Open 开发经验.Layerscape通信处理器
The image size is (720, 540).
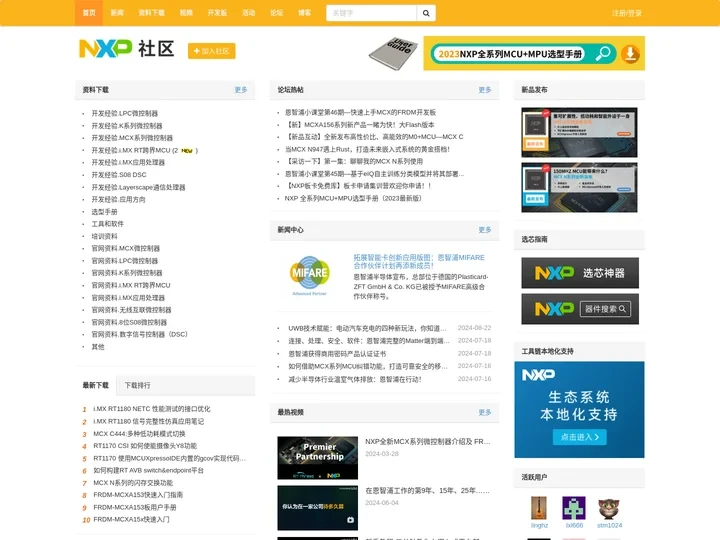pyautogui.click(x=138, y=187)
